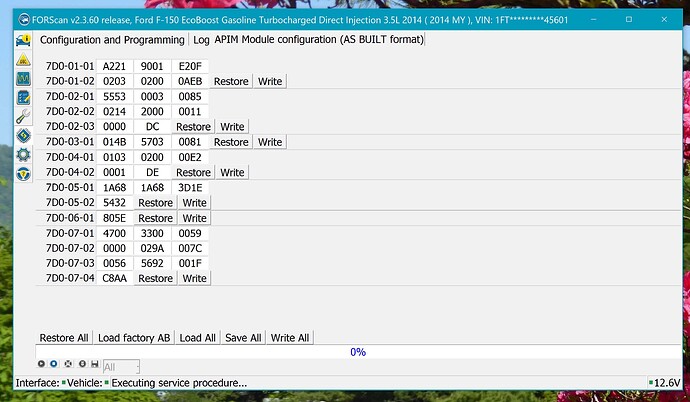
Task: Click the green Vehicle status indicator
Action: [x=106, y=383]
